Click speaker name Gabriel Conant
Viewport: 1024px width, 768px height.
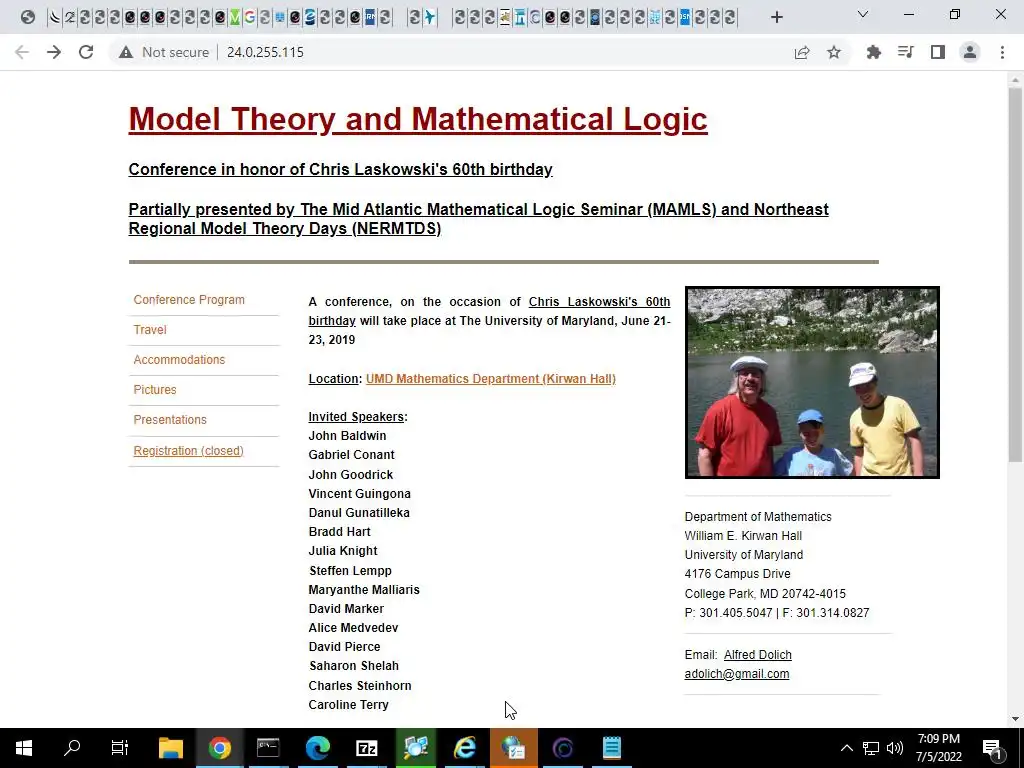pyautogui.click(x=351, y=455)
